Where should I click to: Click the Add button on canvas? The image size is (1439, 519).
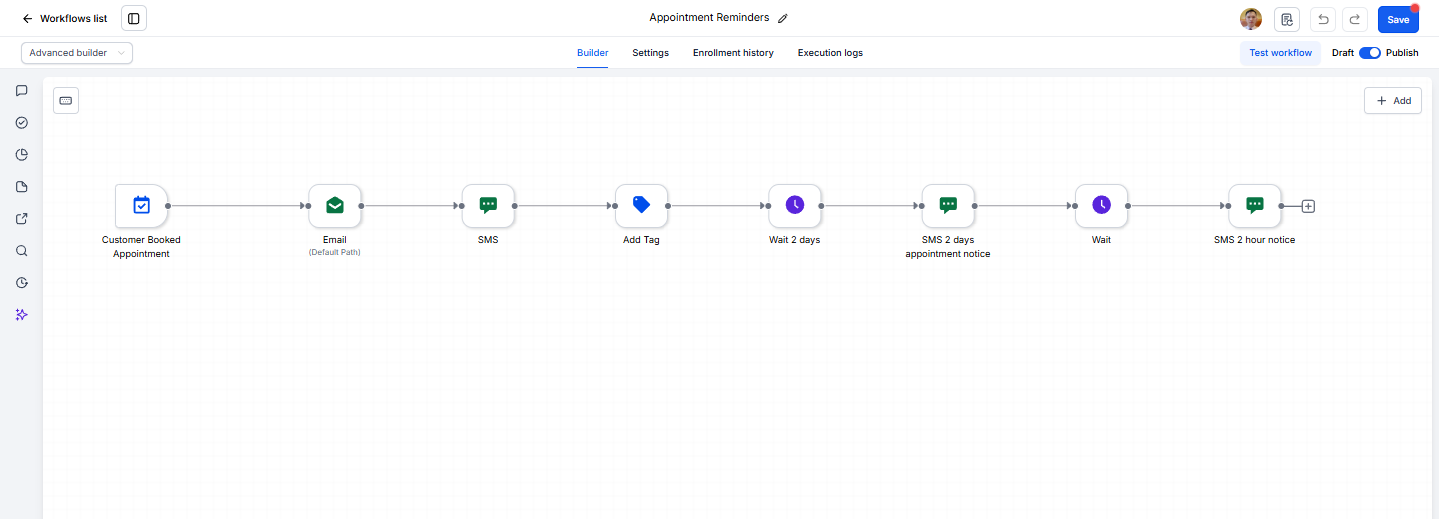(x=1393, y=101)
